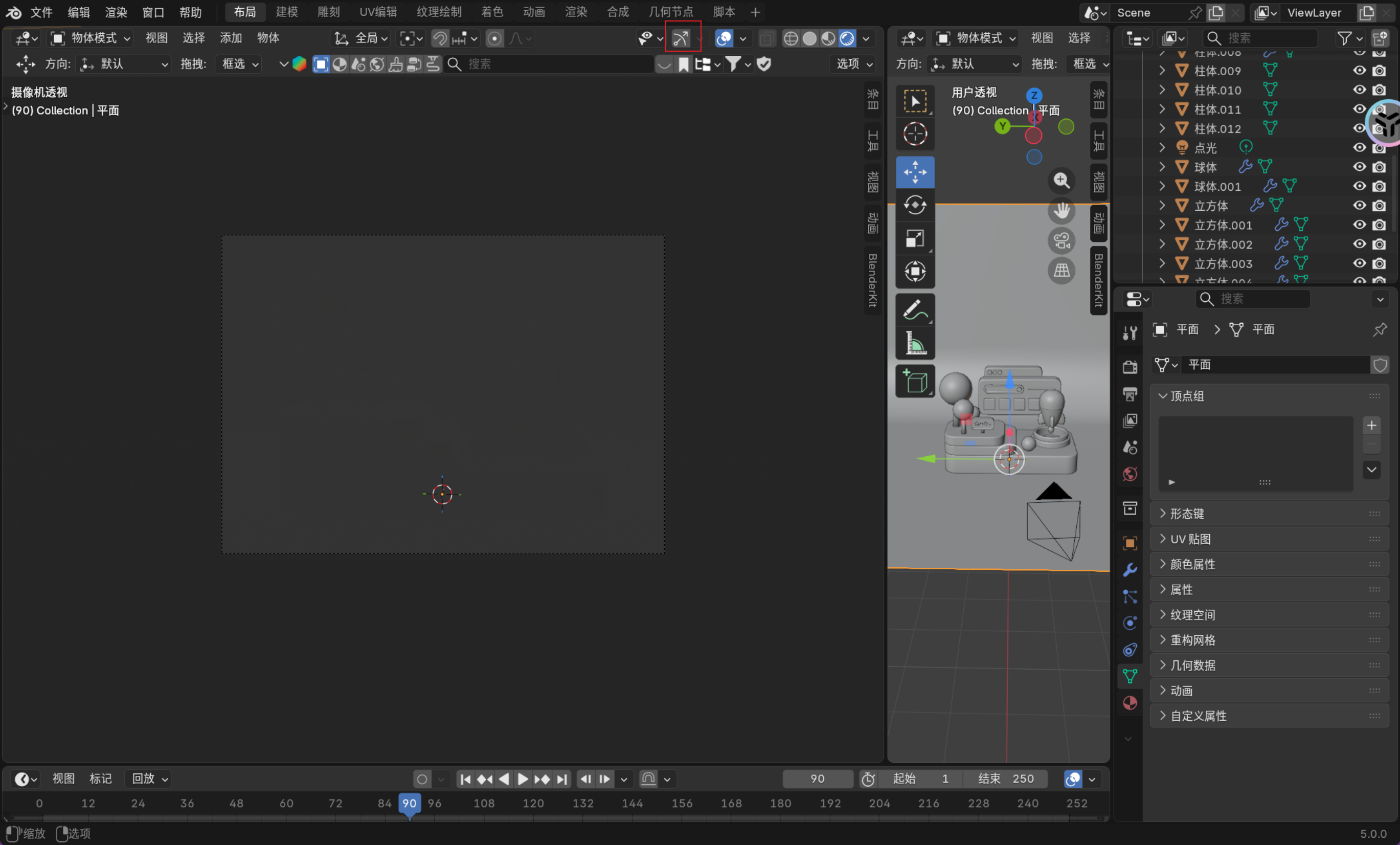Click the Material properties tab icon

pyautogui.click(x=1130, y=703)
